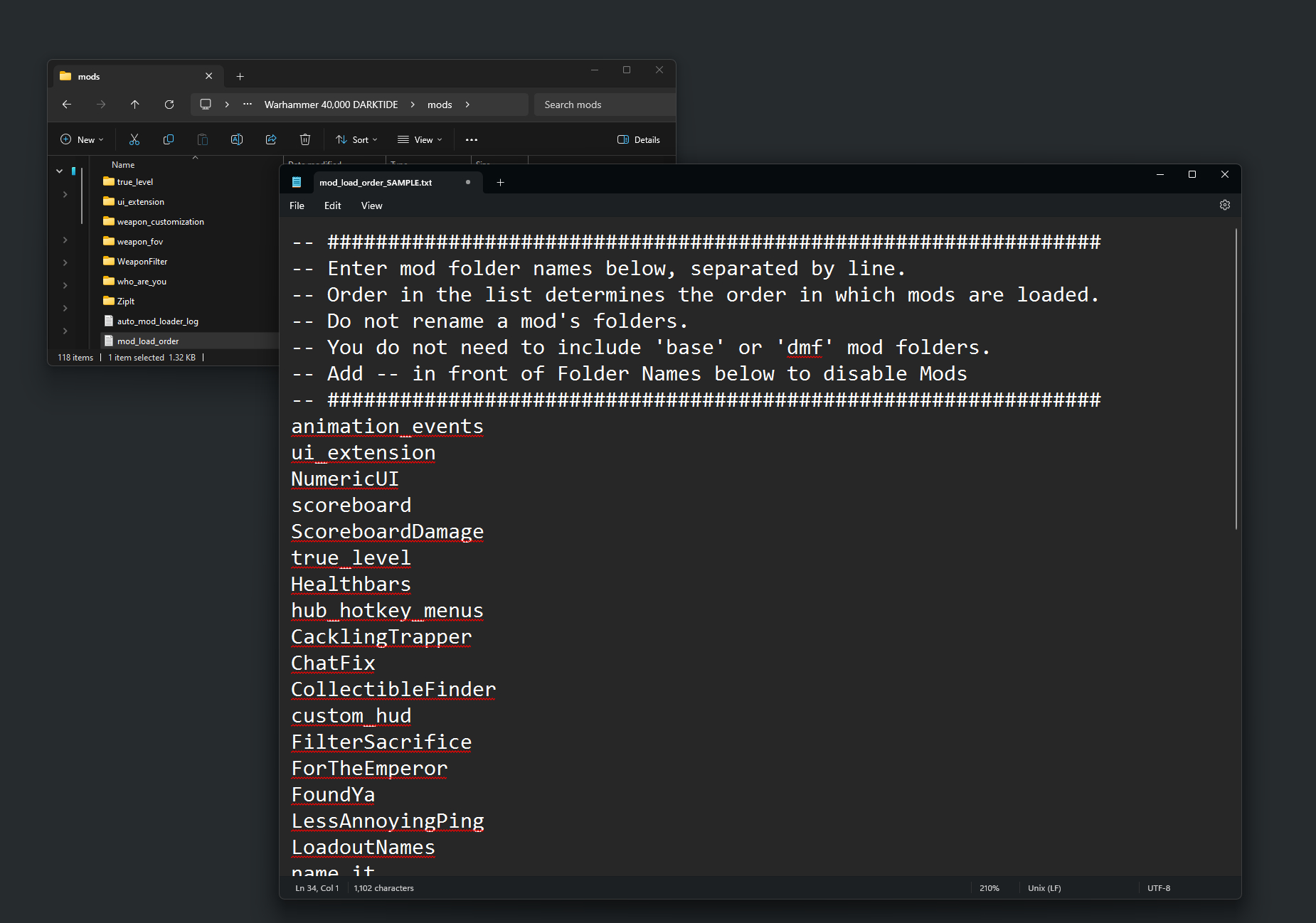Show hidden breadcrumb folders via address bar ellipsis
1316x923 pixels.
point(248,105)
